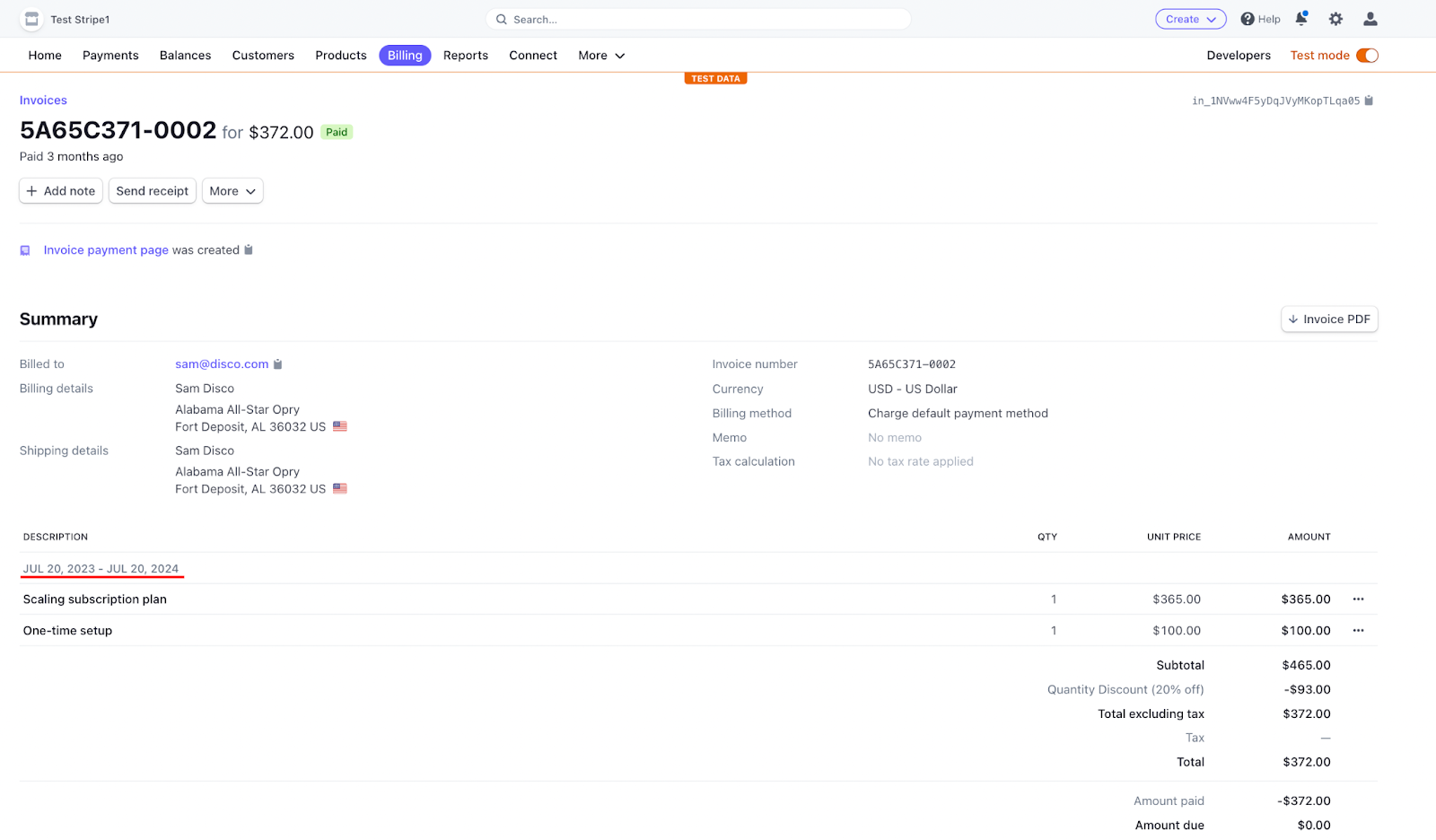Click the Help question mark icon
The image size is (1436, 840).
[1248, 19]
